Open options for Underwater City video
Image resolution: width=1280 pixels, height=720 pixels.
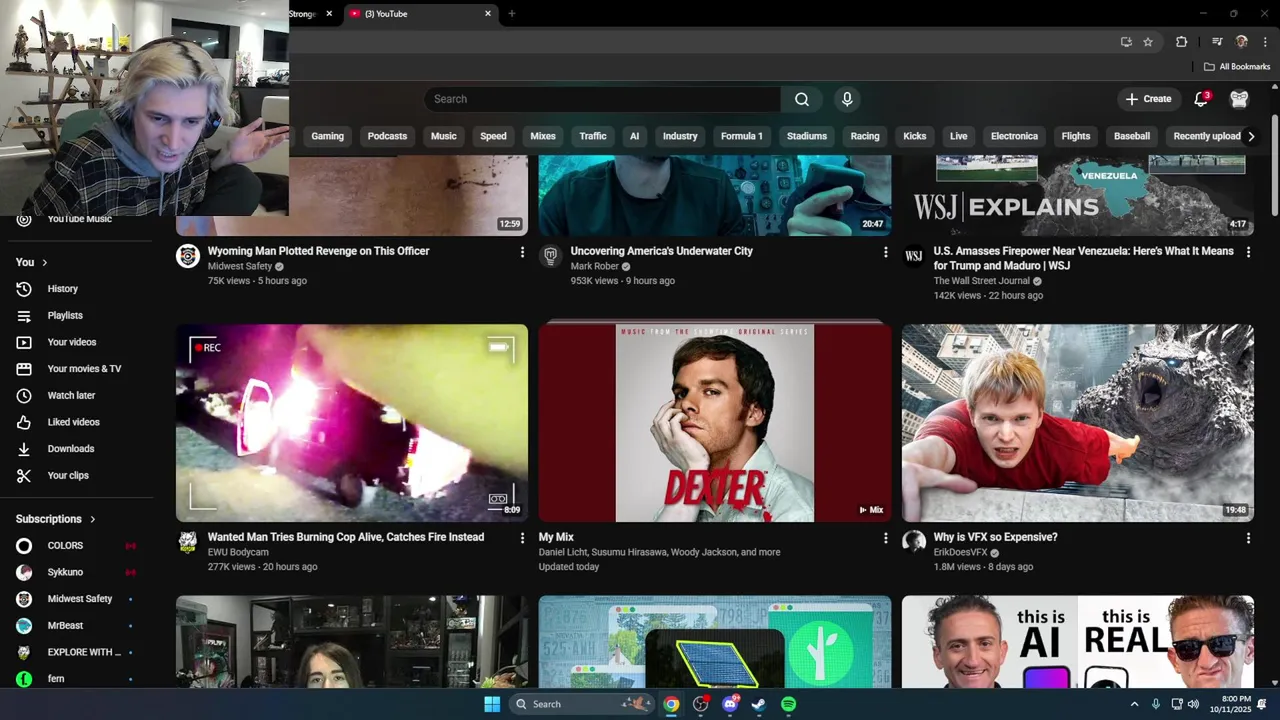pyautogui.click(x=885, y=252)
